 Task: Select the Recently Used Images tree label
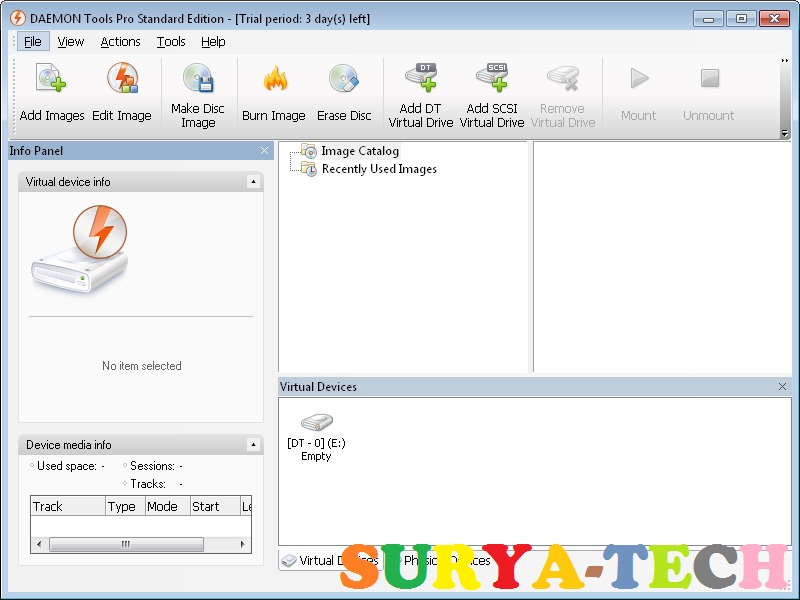pyautogui.click(x=379, y=168)
